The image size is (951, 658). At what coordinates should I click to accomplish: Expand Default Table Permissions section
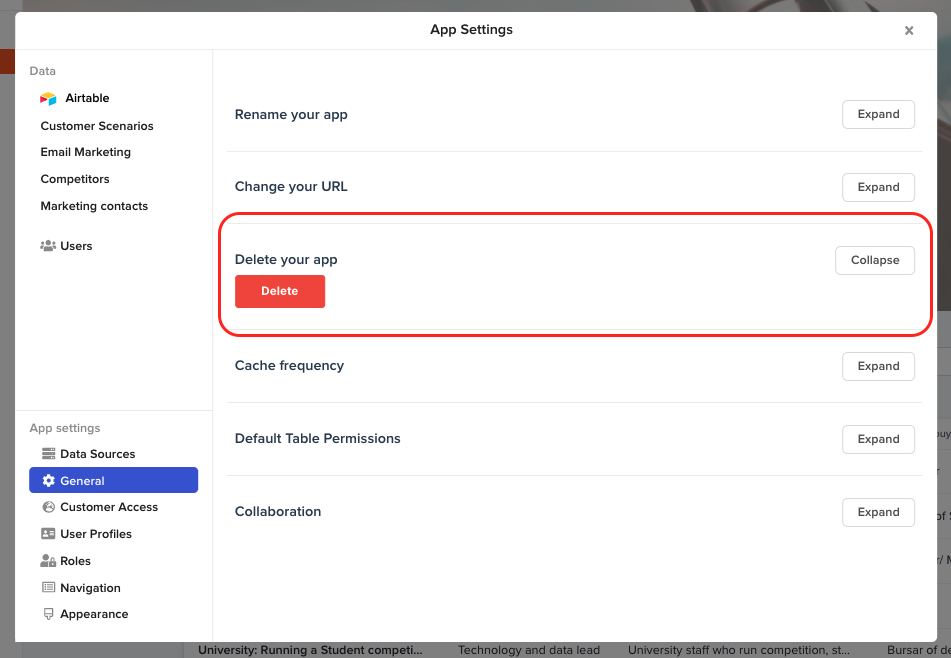pos(878,439)
